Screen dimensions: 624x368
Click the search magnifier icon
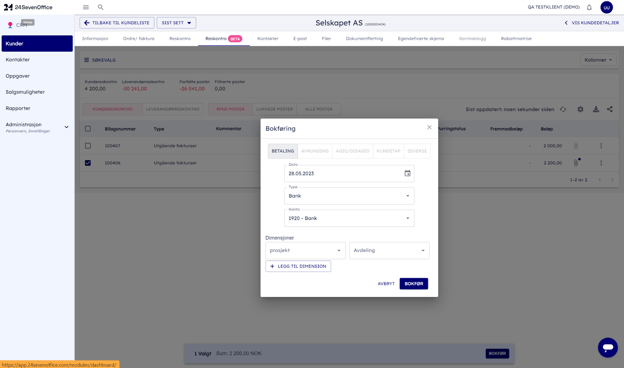(101, 7)
